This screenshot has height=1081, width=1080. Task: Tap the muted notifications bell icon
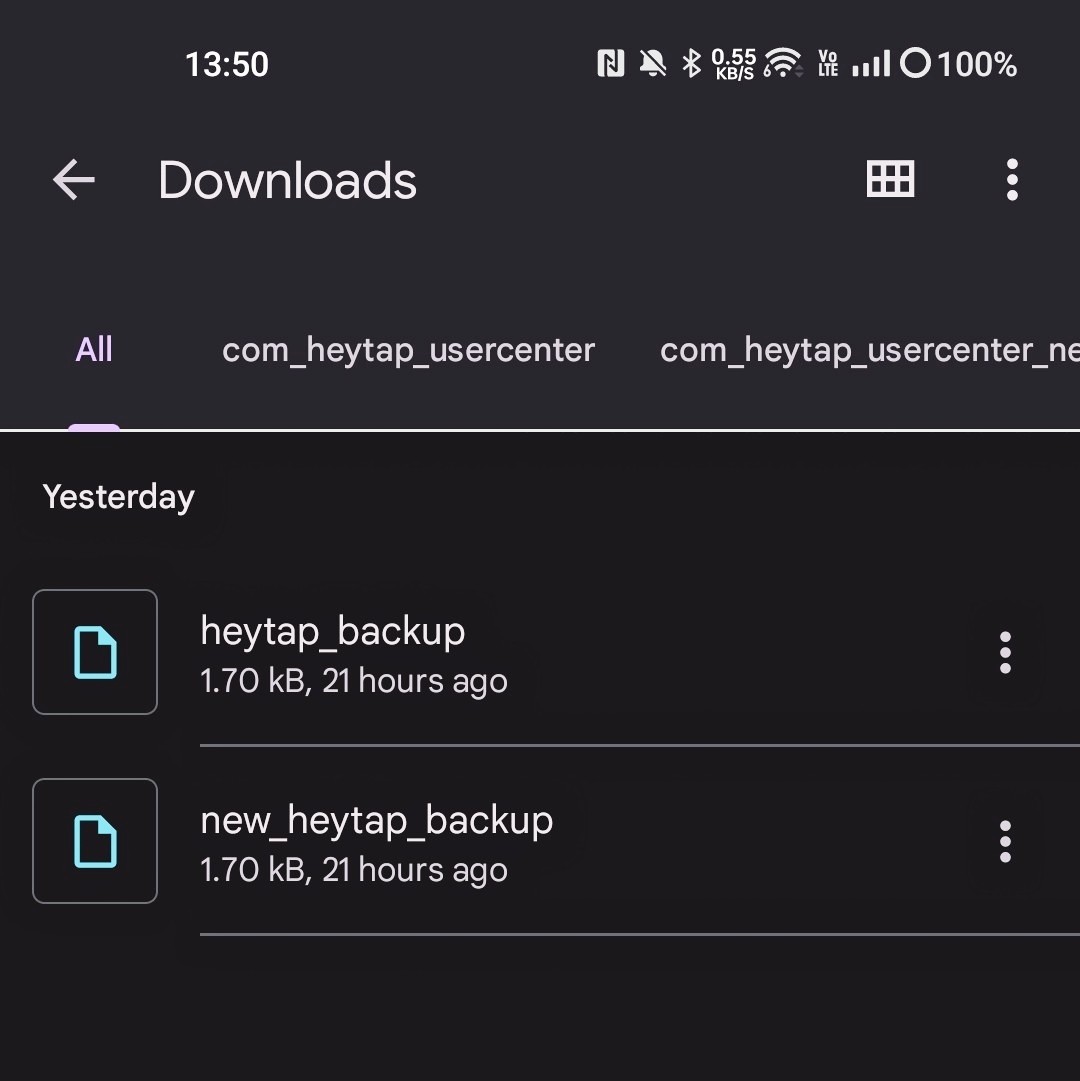click(652, 63)
